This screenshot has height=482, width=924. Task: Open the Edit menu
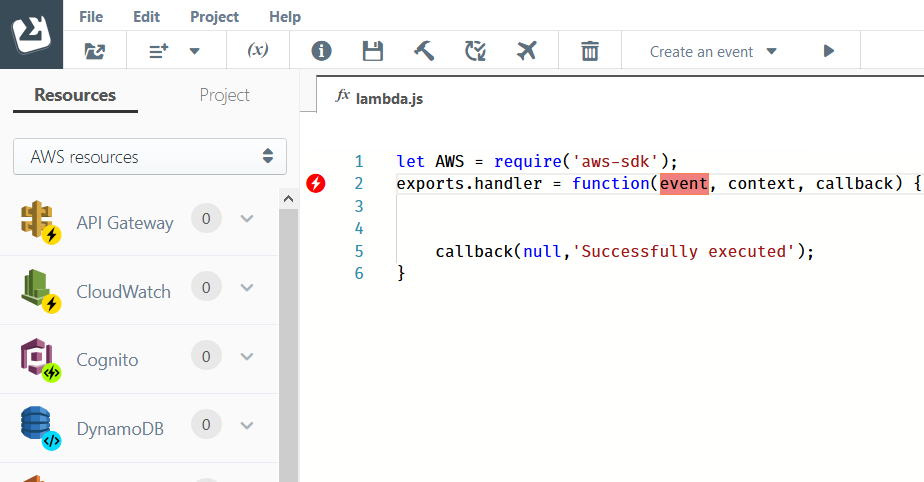tap(146, 16)
